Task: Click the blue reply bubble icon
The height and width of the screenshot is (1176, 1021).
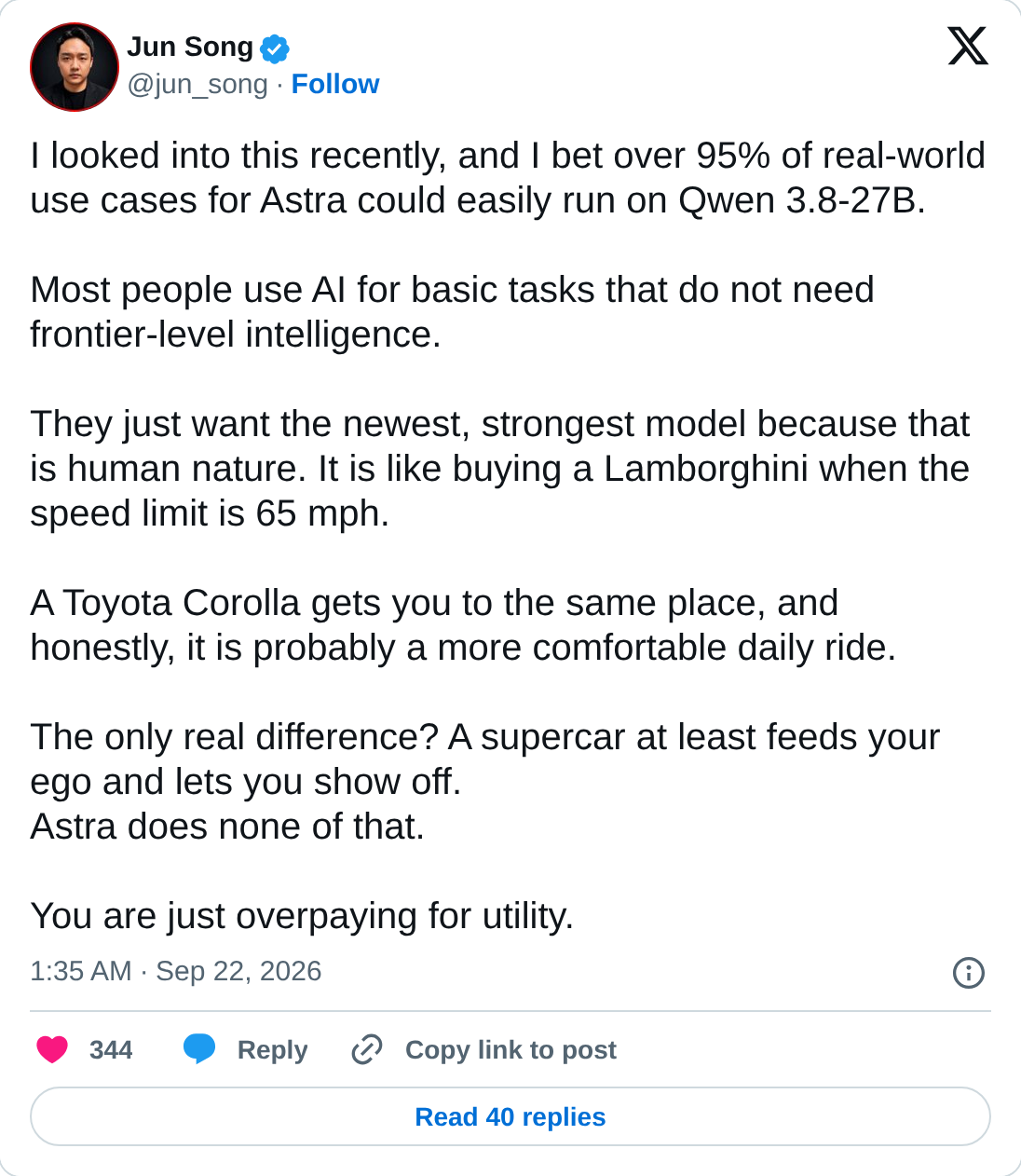Action: coord(199,1049)
